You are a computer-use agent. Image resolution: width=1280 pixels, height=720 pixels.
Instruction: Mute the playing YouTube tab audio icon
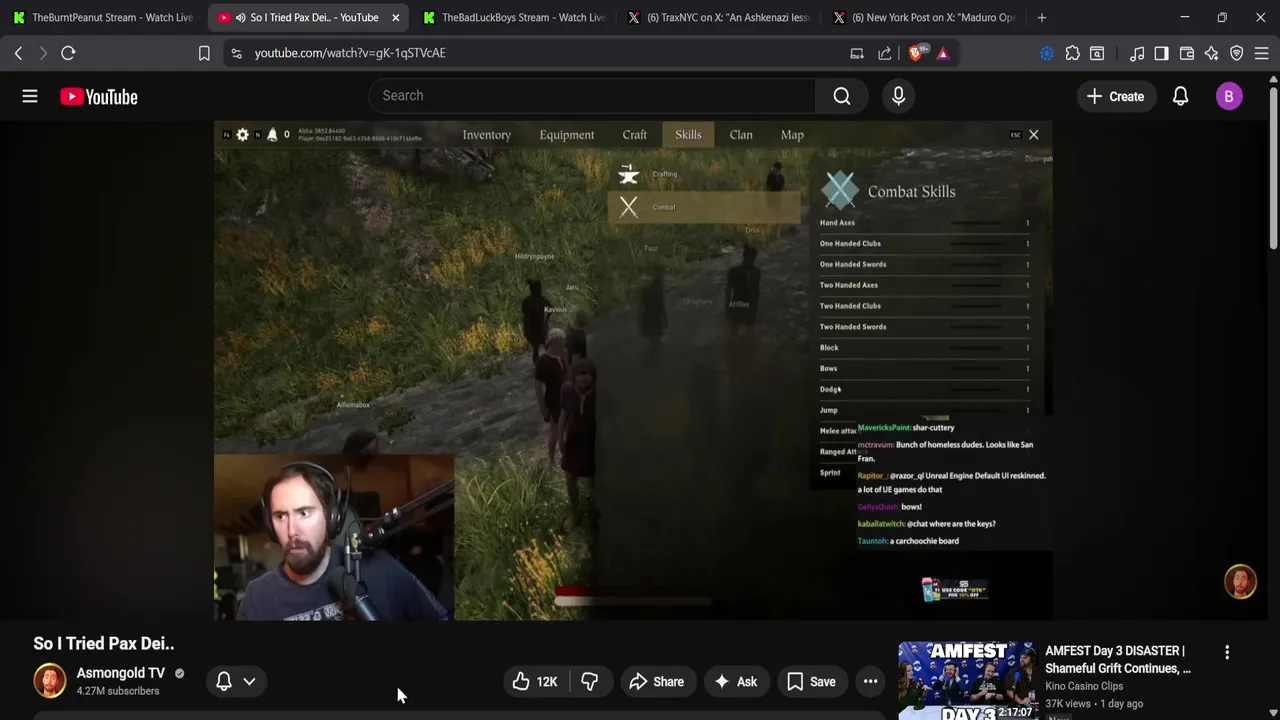click(240, 17)
